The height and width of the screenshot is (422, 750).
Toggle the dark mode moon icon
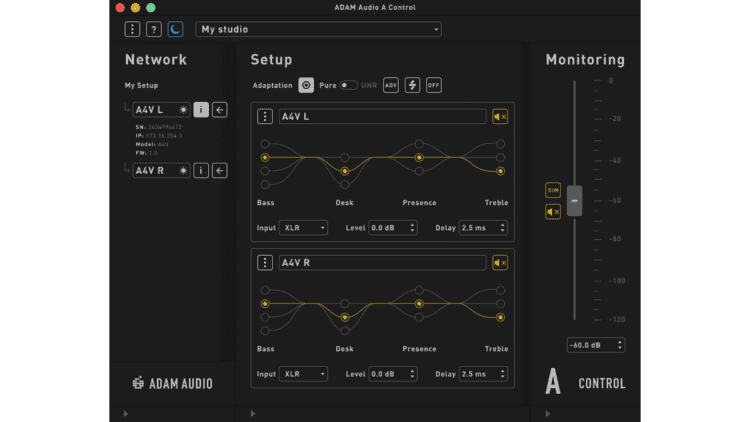(175, 29)
